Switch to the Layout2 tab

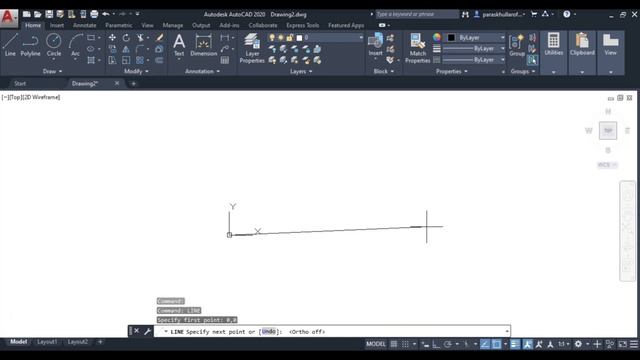tap(78, 342)
